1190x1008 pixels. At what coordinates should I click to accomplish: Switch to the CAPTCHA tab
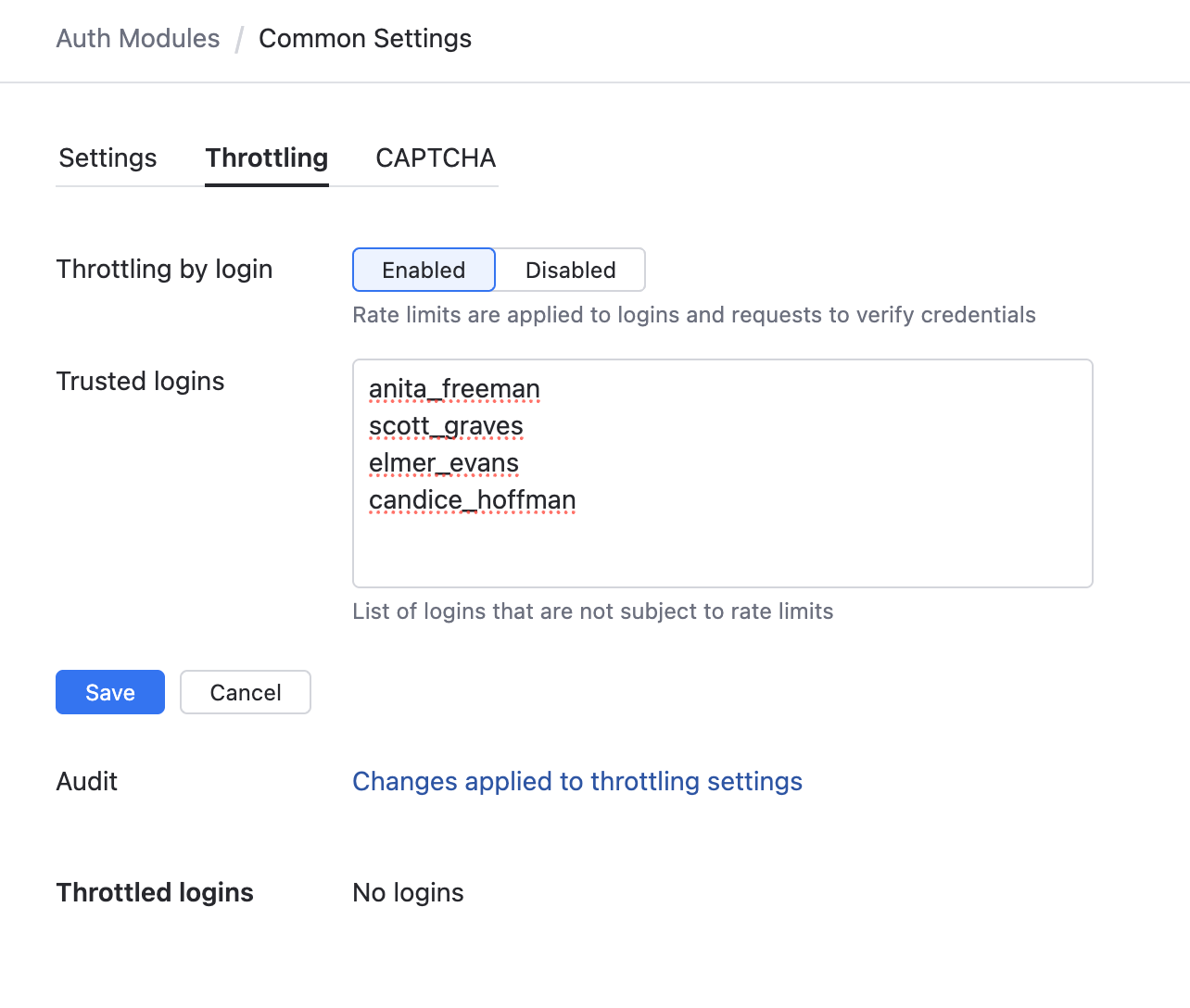(436, 158)
